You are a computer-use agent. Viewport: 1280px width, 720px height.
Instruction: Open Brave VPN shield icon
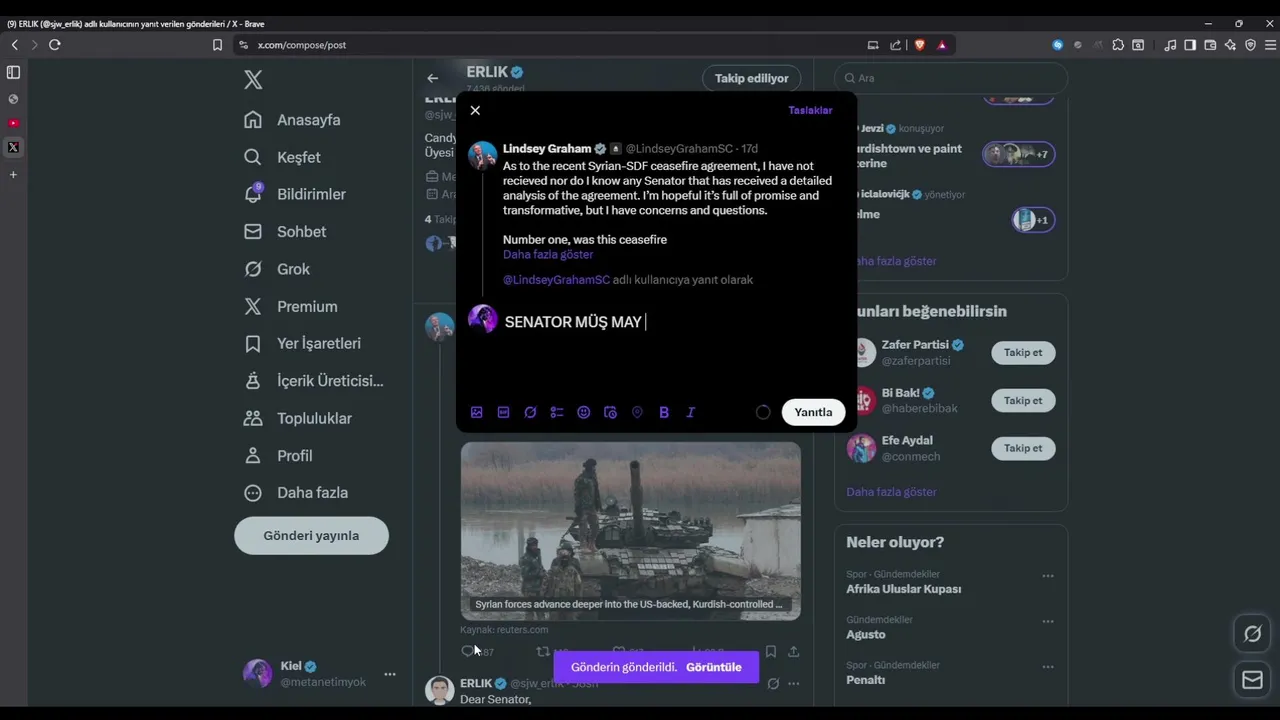(1250, 45)
